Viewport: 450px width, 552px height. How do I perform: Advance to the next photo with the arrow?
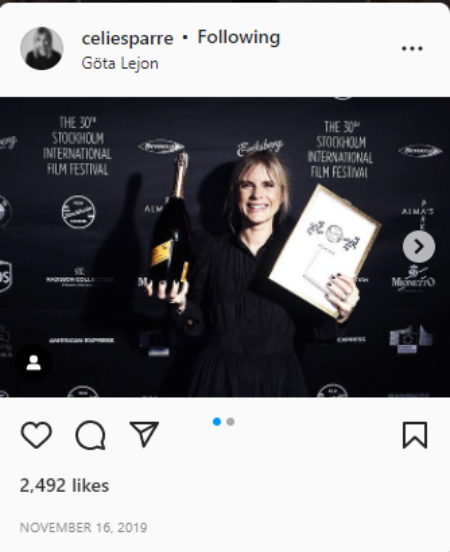pyautogui.click(x=419, y=246)
